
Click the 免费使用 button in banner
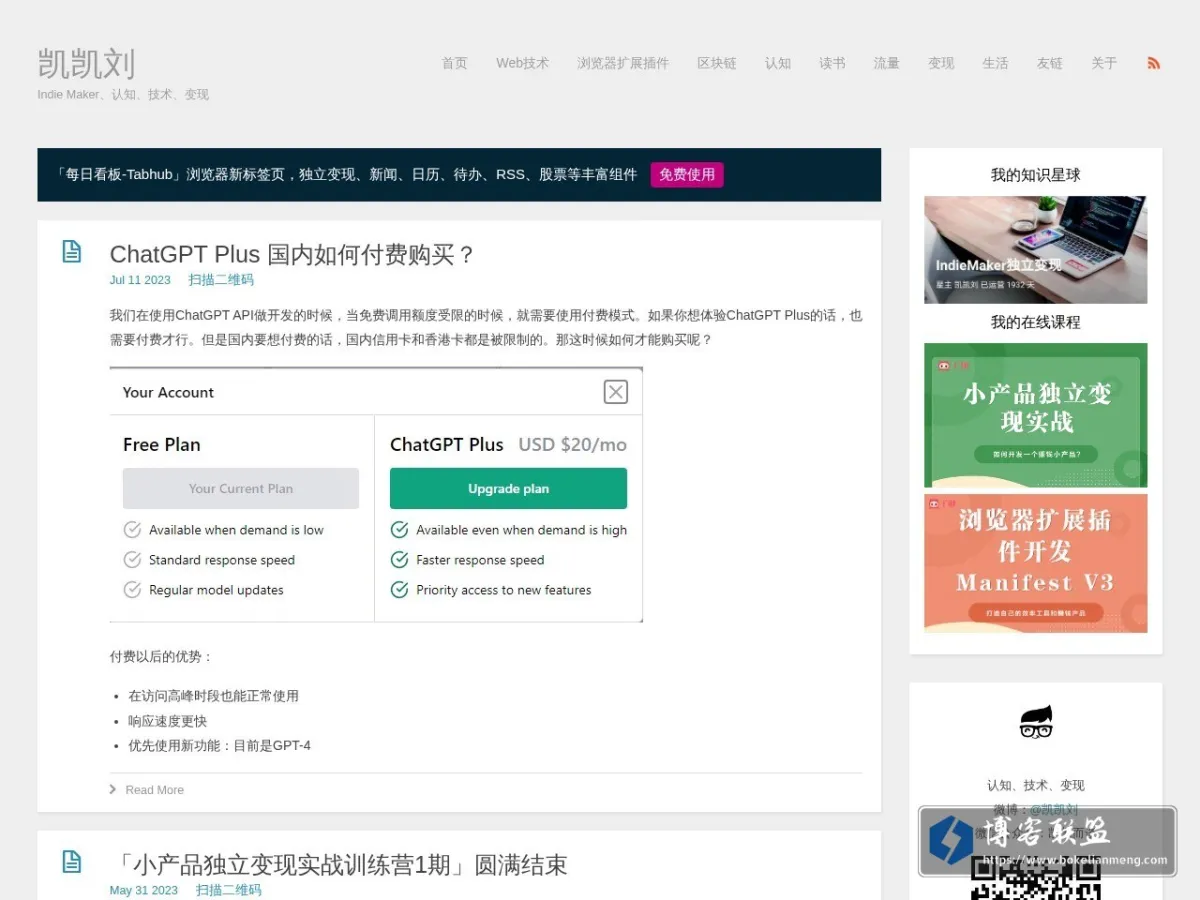(x=687, y=174)
